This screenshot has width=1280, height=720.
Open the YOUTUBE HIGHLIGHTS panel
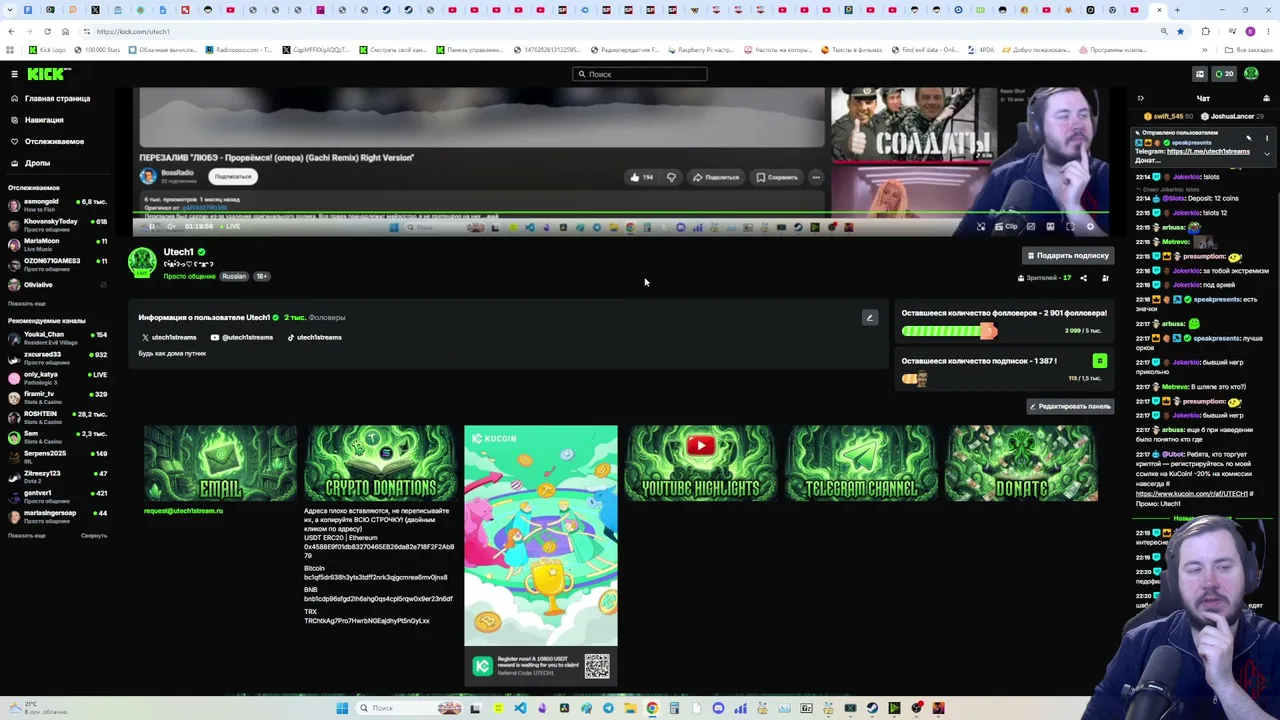pyautogui.click(x=701, y=463)
